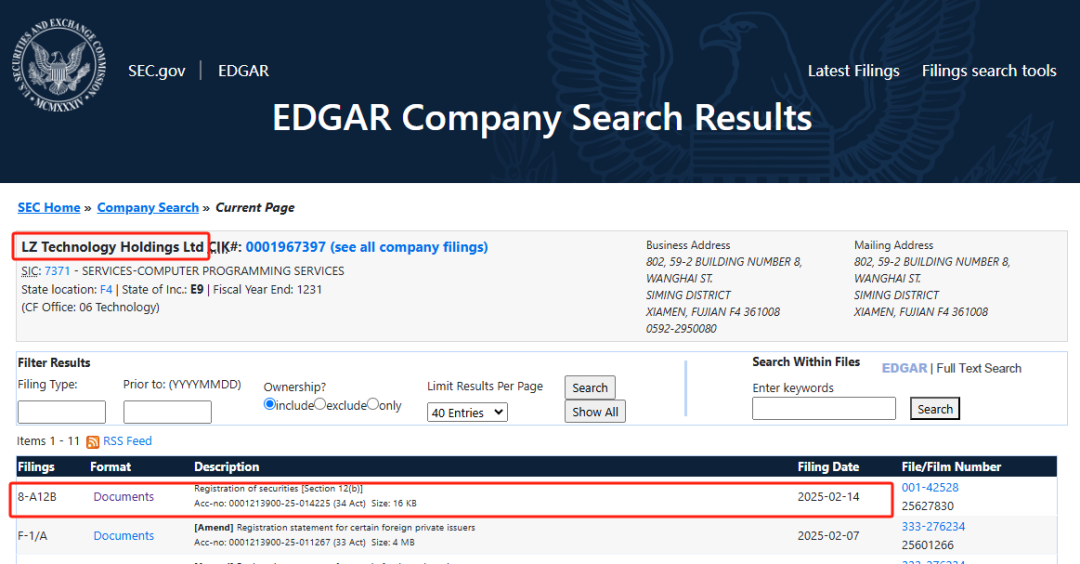
Task: Open Filings search tools
Action: (x=989, y=70)
